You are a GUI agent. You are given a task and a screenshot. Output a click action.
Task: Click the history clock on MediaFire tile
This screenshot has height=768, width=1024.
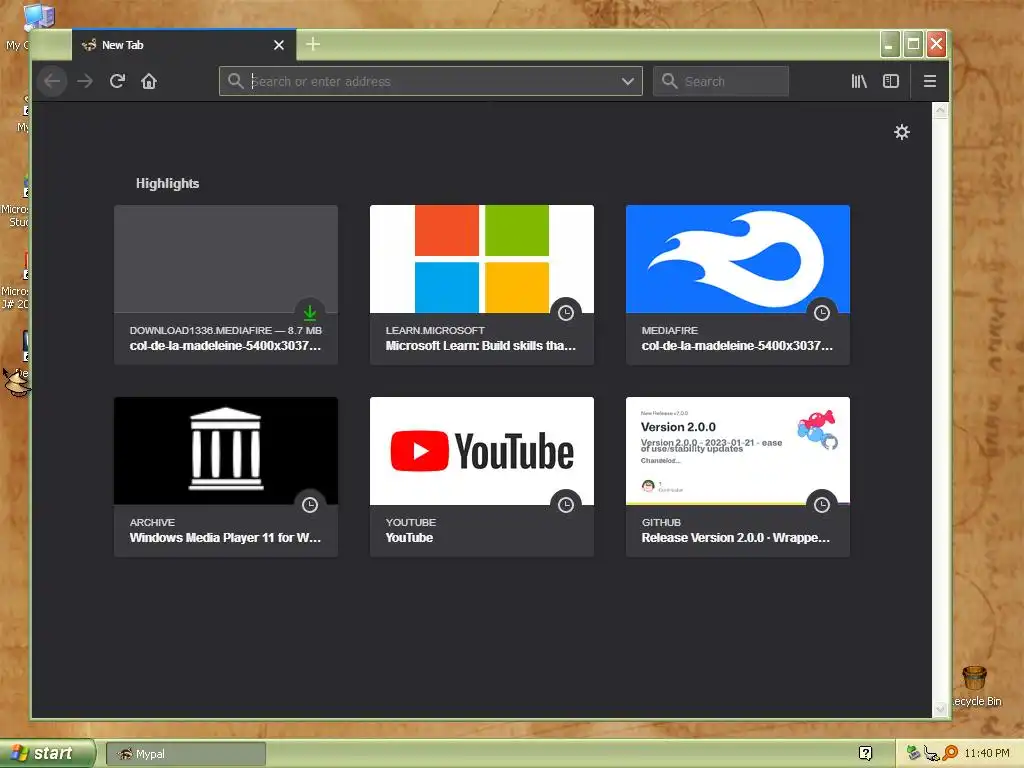click(822, 313)
